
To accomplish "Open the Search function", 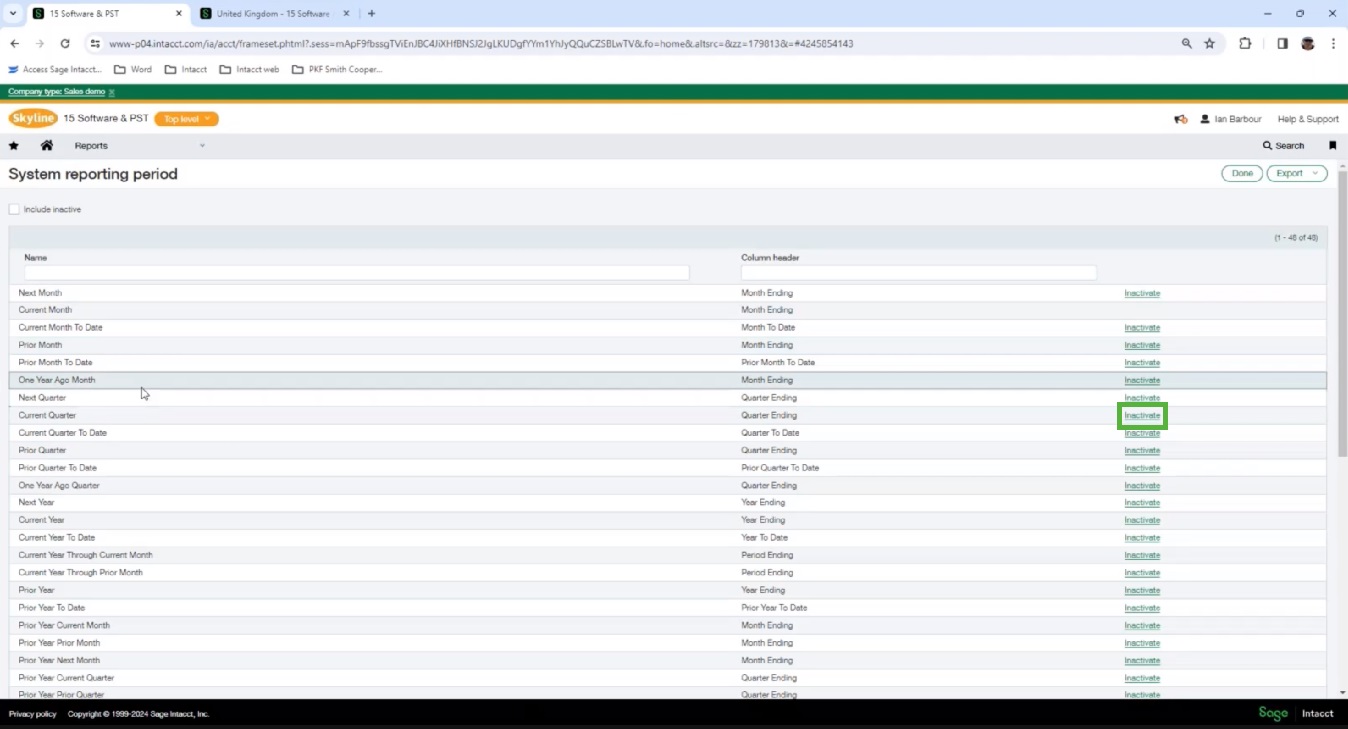I will (1283, 145).
